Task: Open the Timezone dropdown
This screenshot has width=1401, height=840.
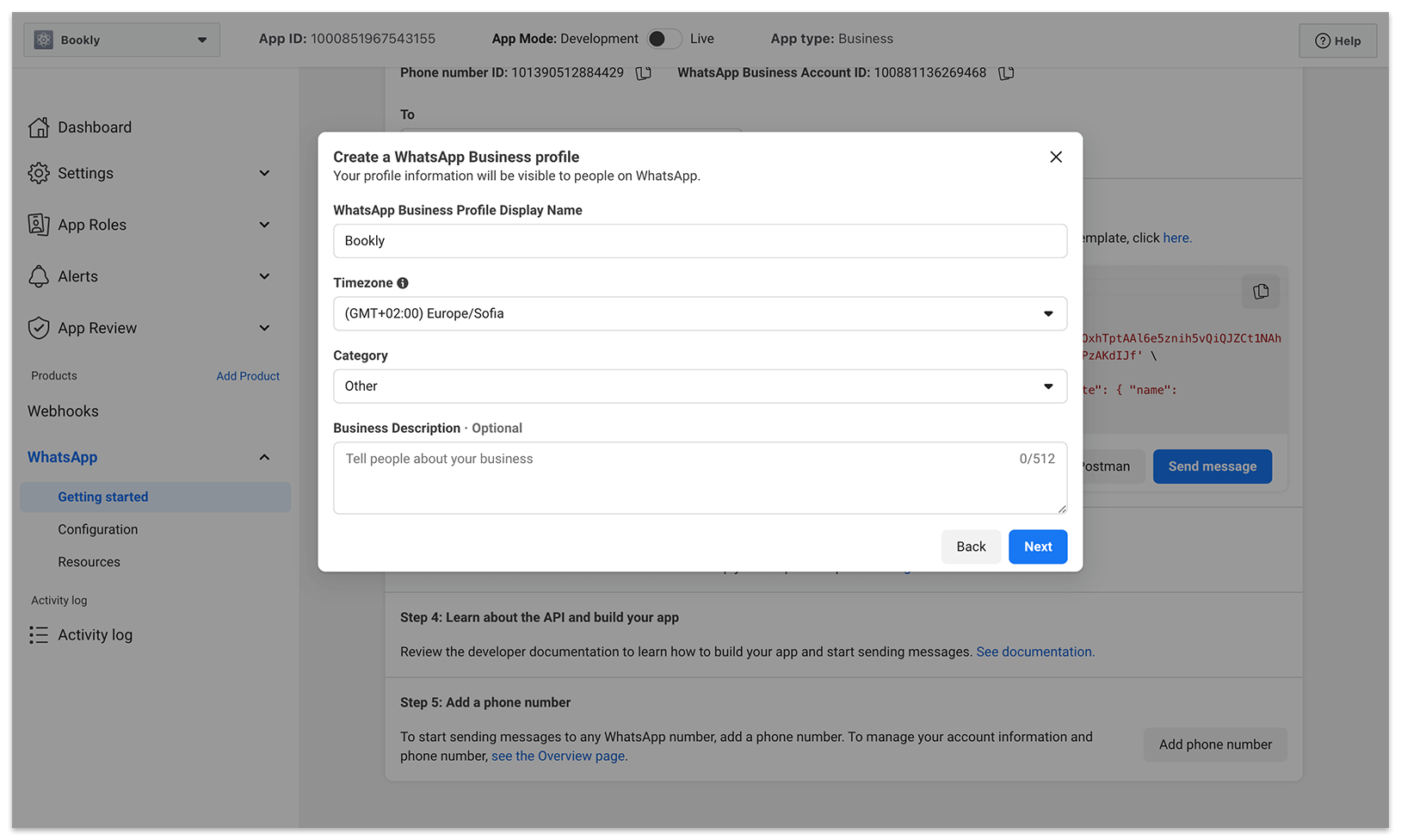Action: pos(700,313)
